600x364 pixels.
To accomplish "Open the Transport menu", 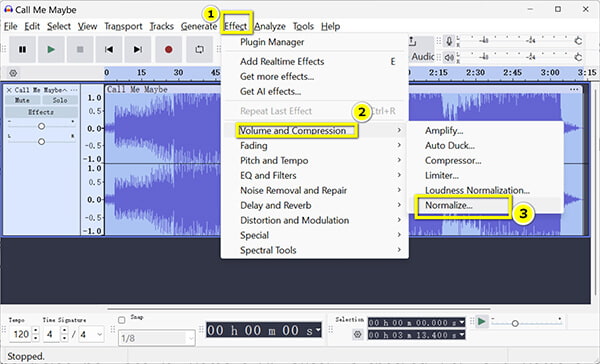I will pyautogui.click(x=123, y=26).
